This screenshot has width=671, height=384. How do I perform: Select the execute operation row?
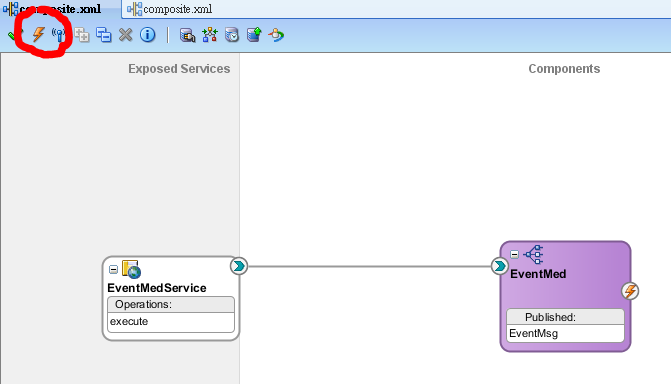tap(171, 321)
